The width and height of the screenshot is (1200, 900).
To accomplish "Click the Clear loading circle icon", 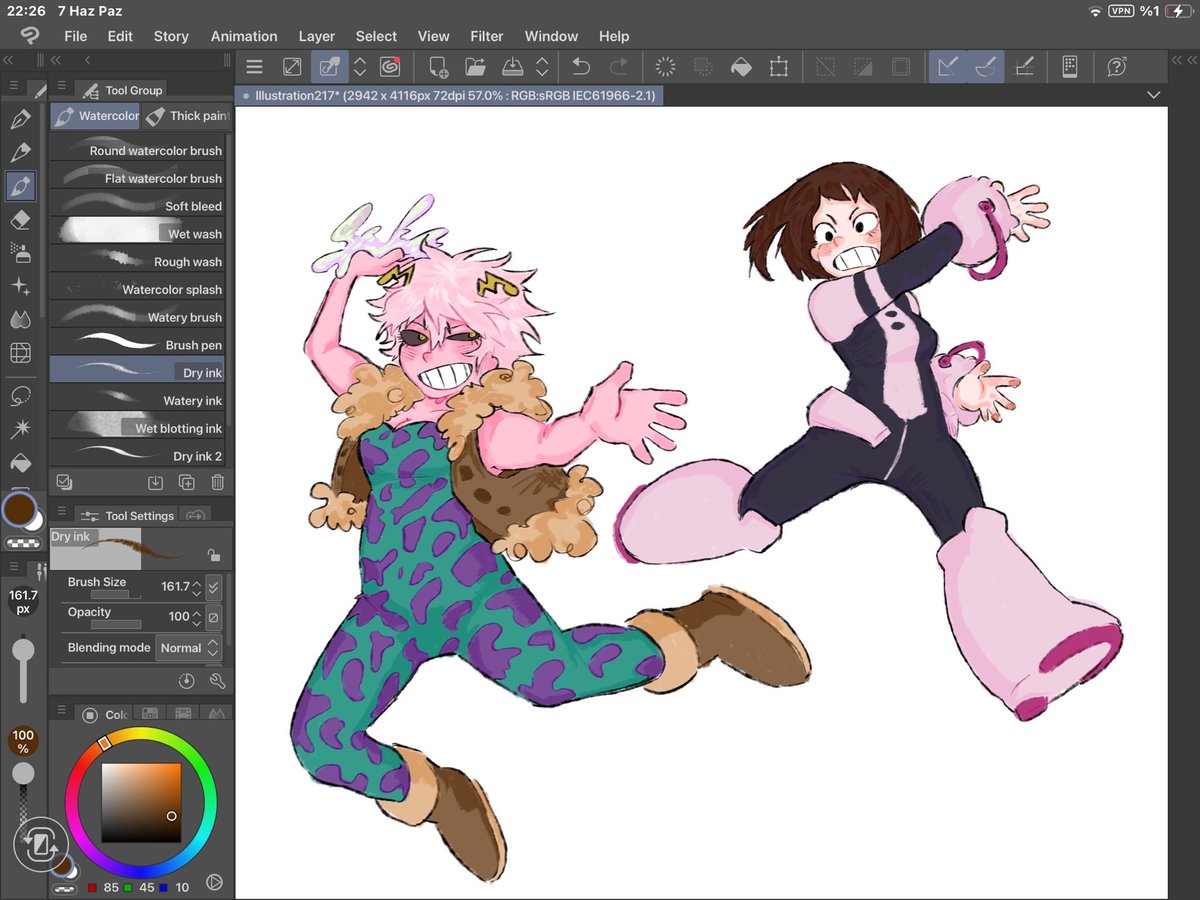I will [x=665, y=67].
